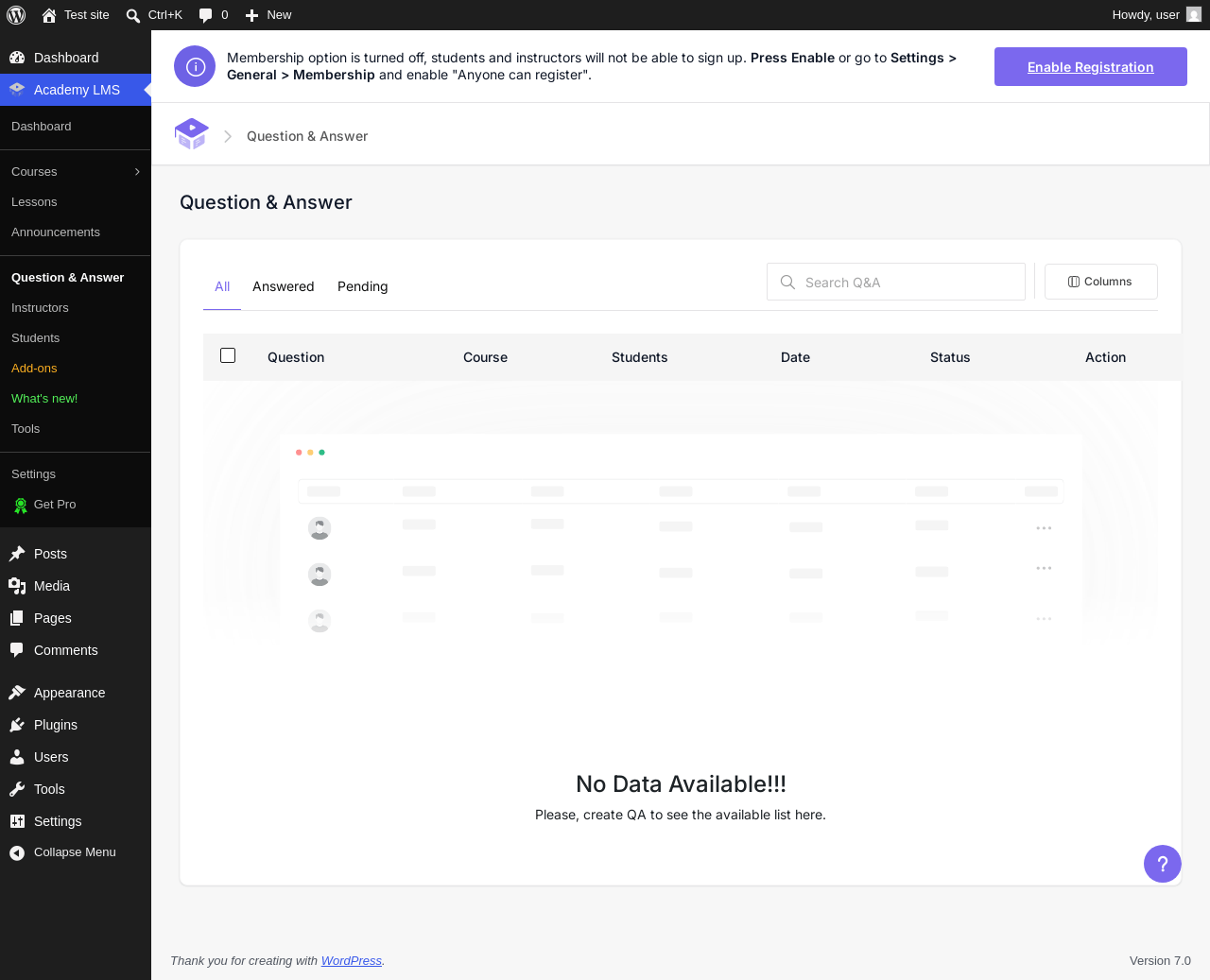Click the Pages icon in sidebar
Screen dimensions: 1210x980
17,618
